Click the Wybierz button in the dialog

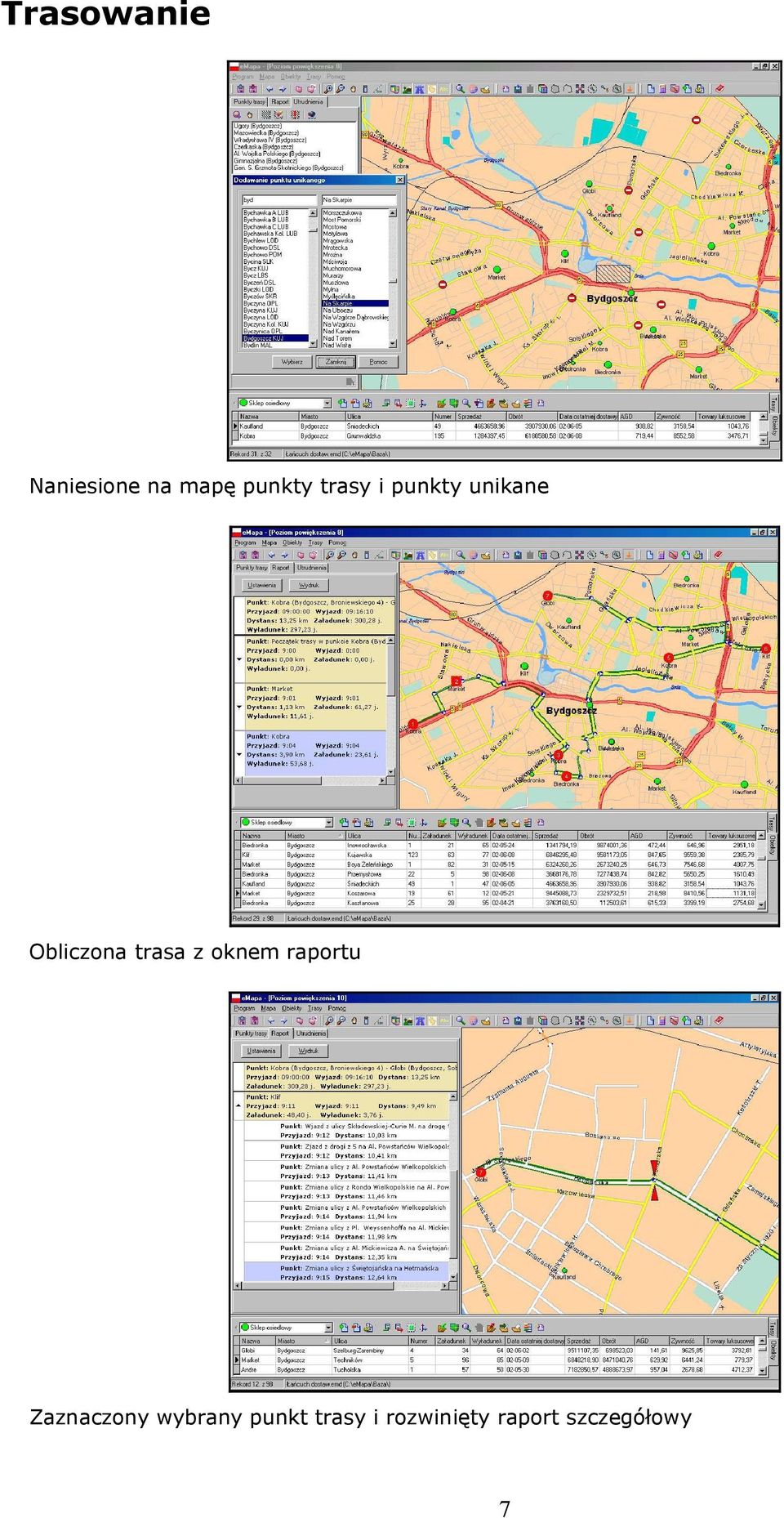(x=292, y=361)
